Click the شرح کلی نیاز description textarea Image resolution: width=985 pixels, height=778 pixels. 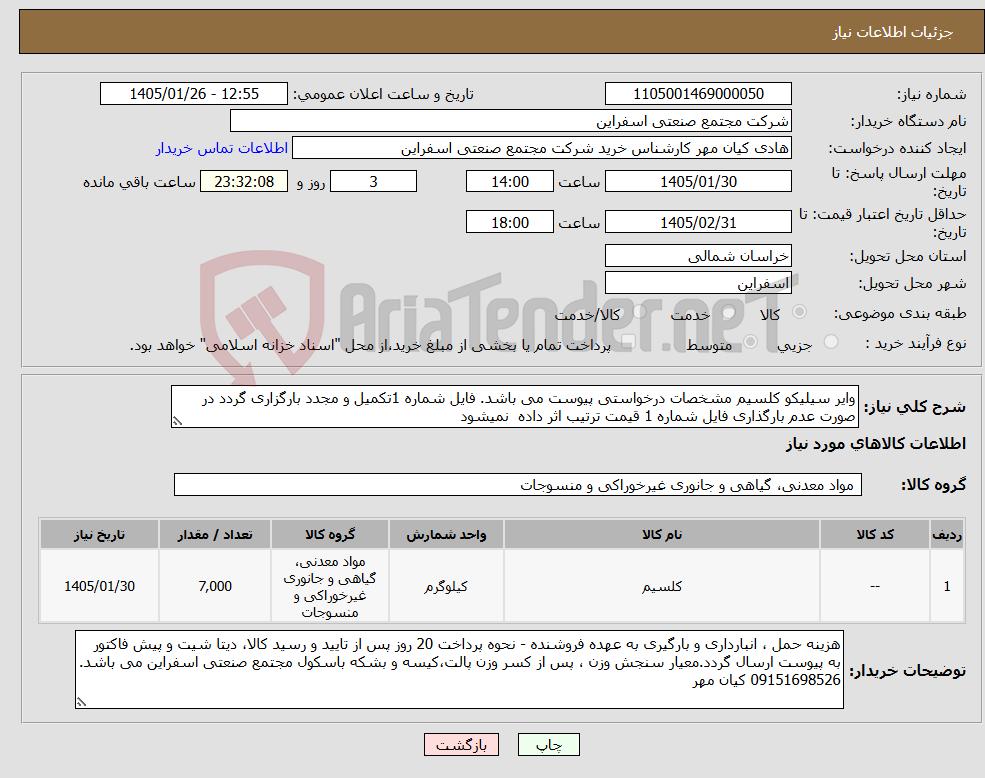pos(514,407)
